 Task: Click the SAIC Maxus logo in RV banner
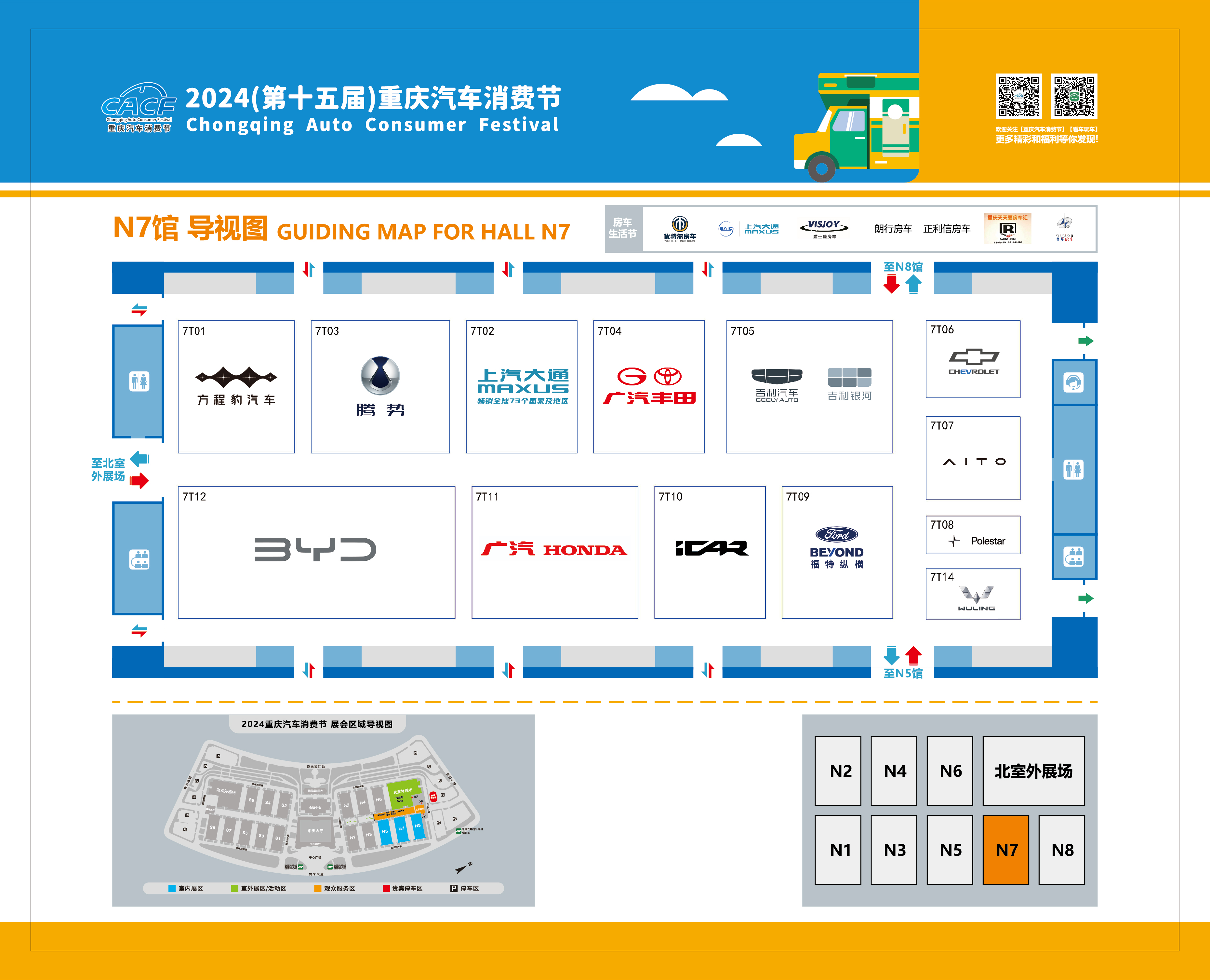pos(748,229)
